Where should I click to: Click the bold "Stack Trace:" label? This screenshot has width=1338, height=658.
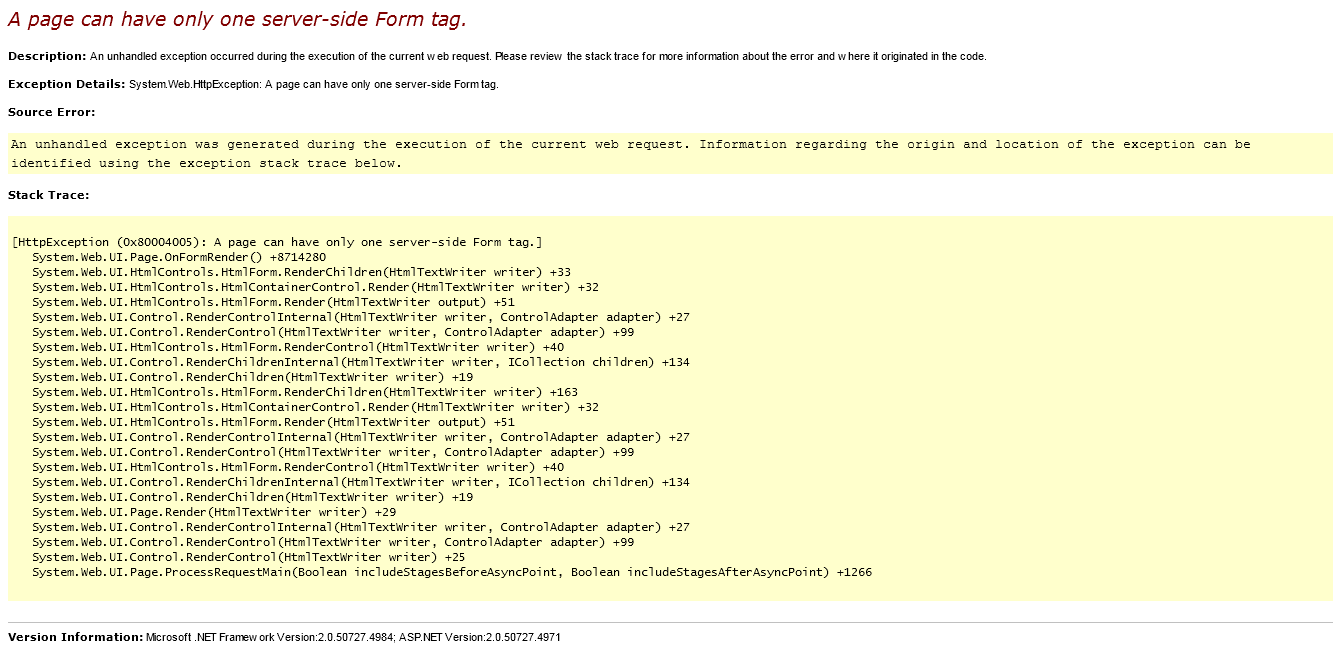(x=48, y=195)
